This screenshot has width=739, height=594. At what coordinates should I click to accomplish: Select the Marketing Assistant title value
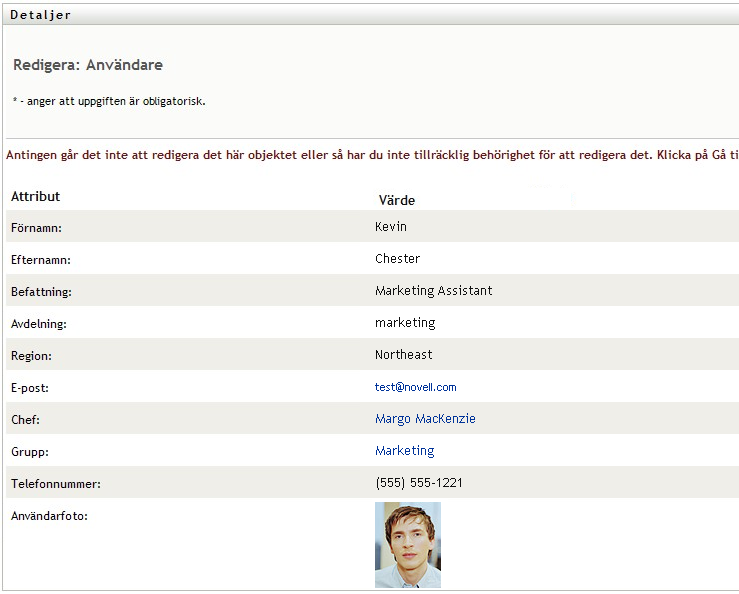click(433, 291)
